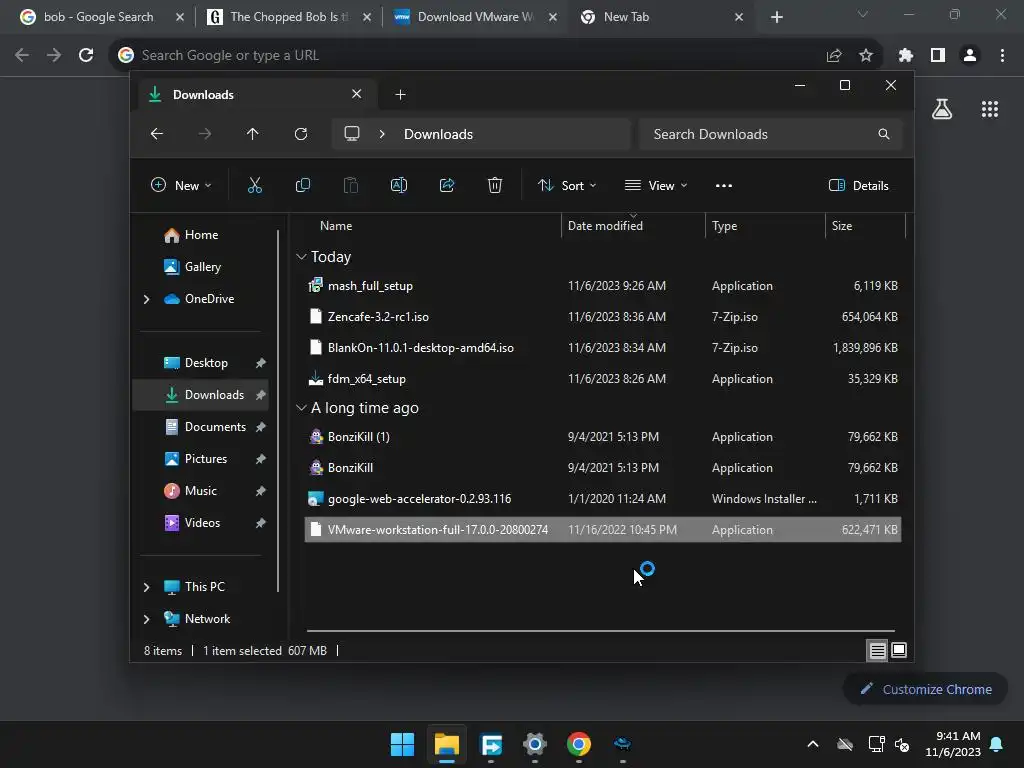
Task: Expand Network in navigation pane
Action: click(146, 619)
